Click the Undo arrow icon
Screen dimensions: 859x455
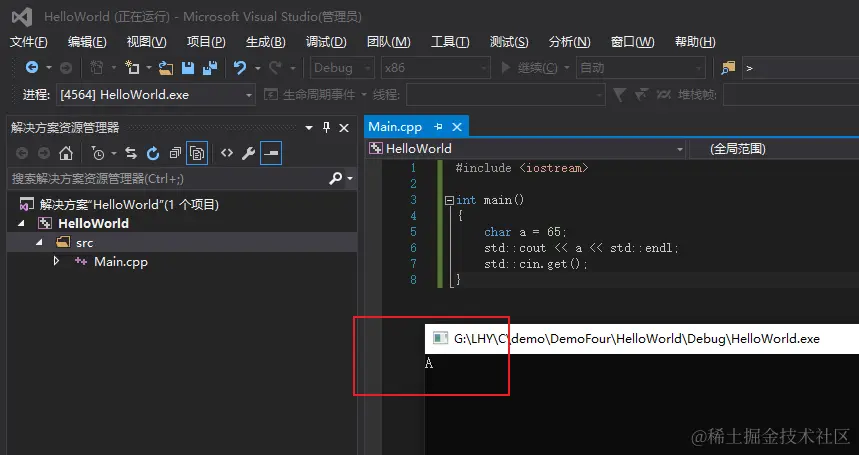[240, 67]
